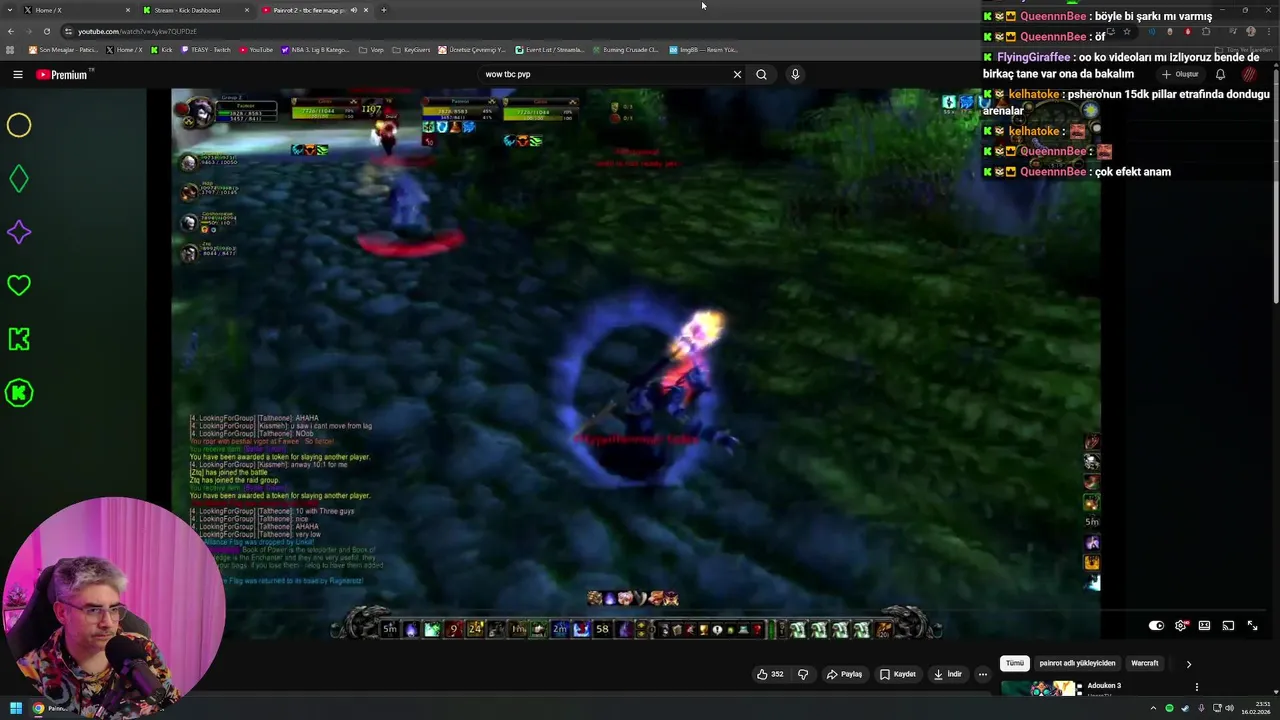The height and width of the screenshot is (720, 1280).
Task: Open the player settings gear
Action: click(x=1181, y=625)
